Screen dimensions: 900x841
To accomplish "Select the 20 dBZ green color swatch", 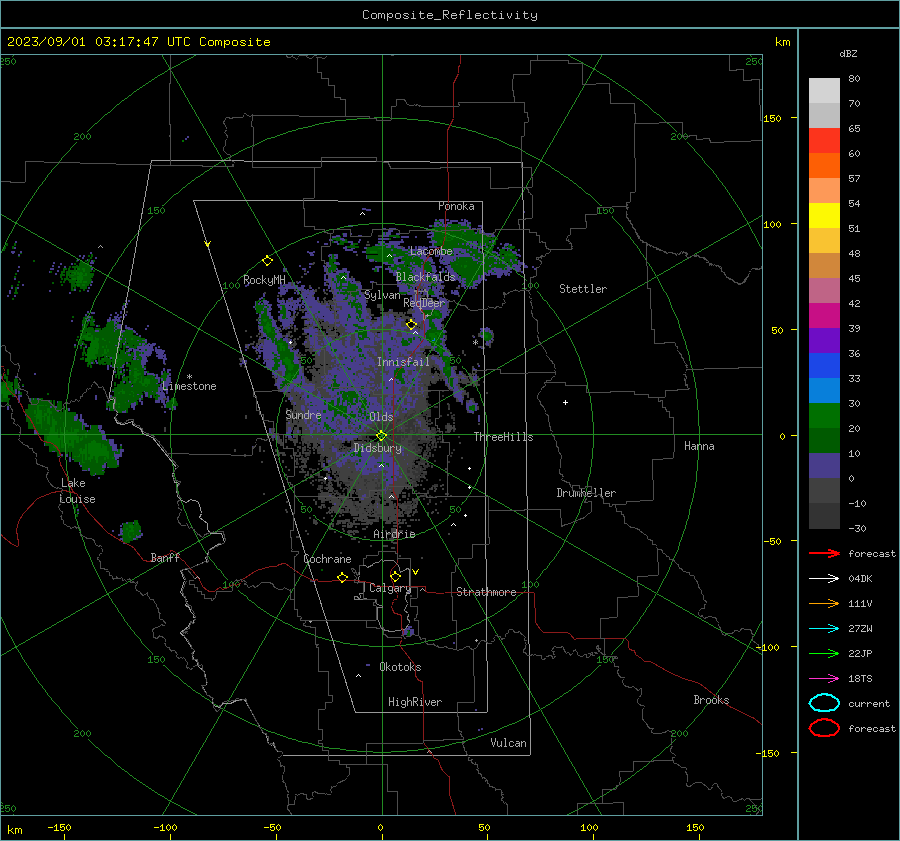I will [x=824, y=416].
